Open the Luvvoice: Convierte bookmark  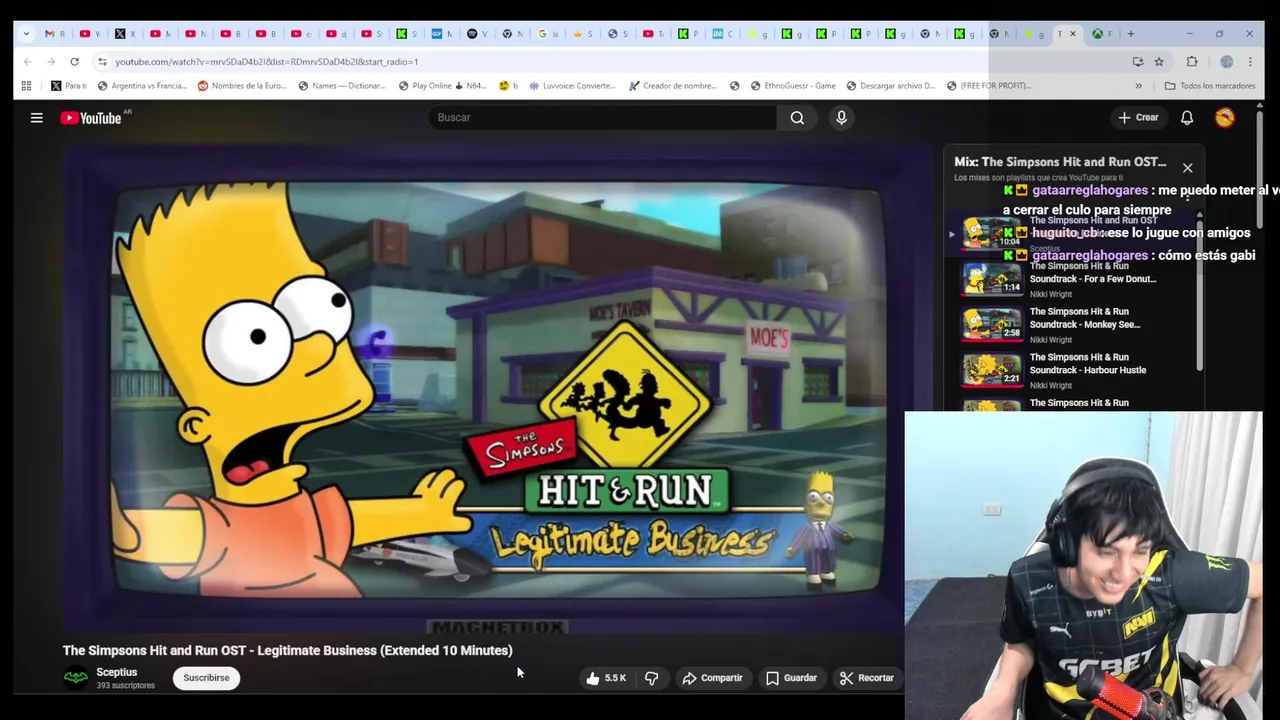coord(572,85)
